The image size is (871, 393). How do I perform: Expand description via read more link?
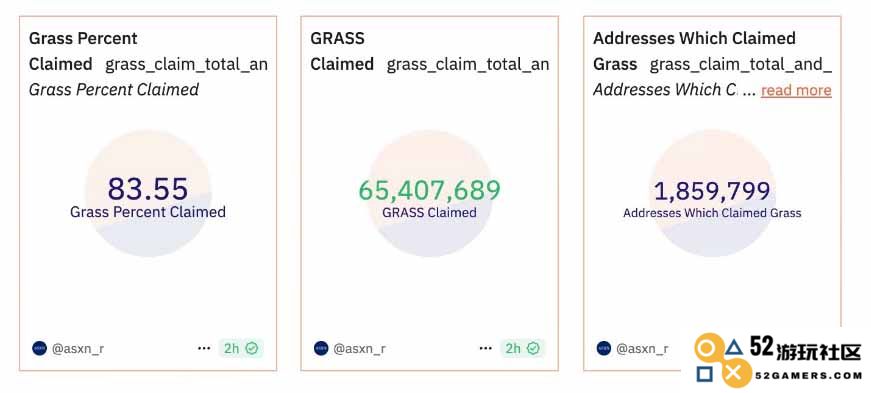click(x=796, y=90)
